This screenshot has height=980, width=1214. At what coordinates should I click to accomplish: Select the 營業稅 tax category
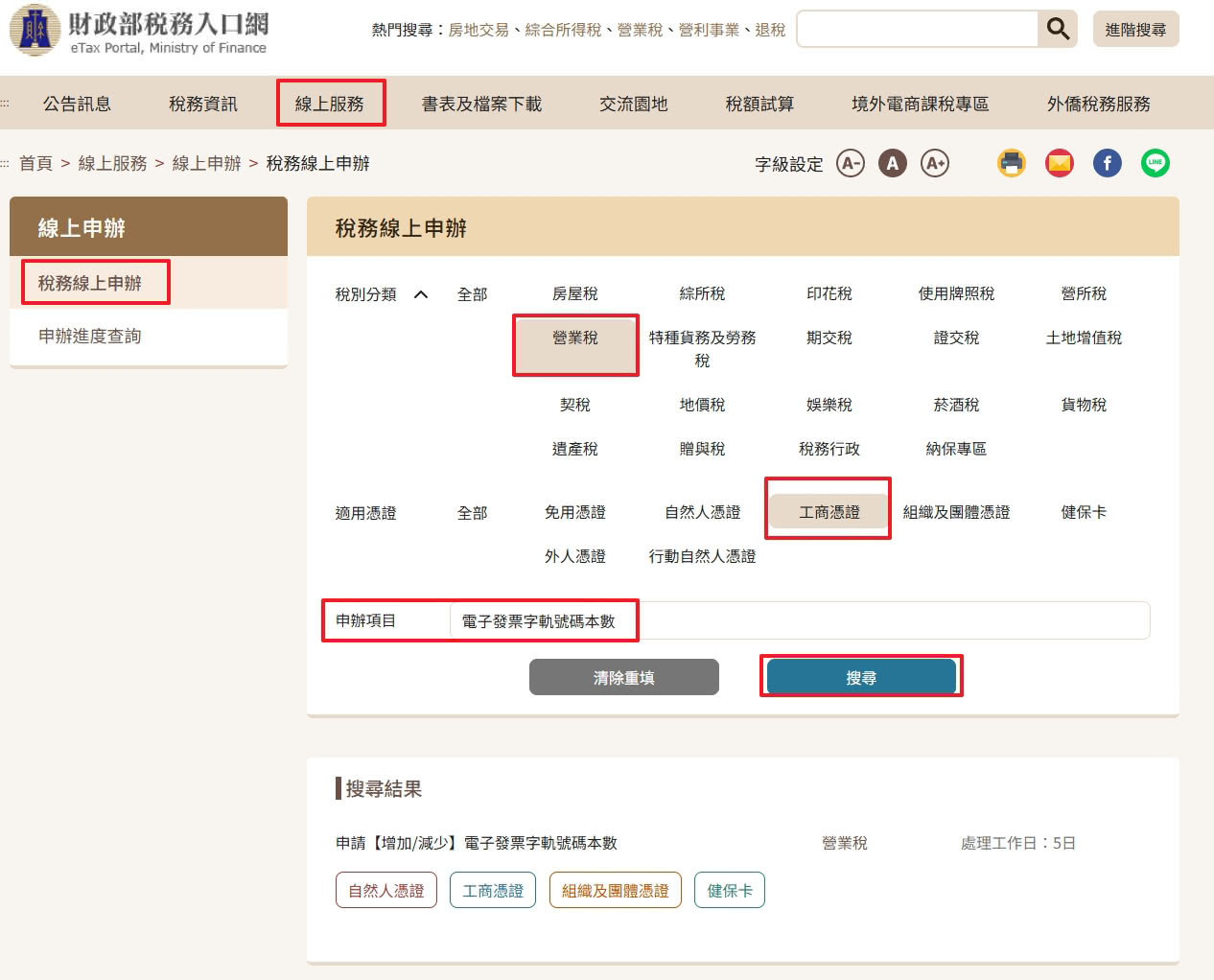[x=575, y=338]
